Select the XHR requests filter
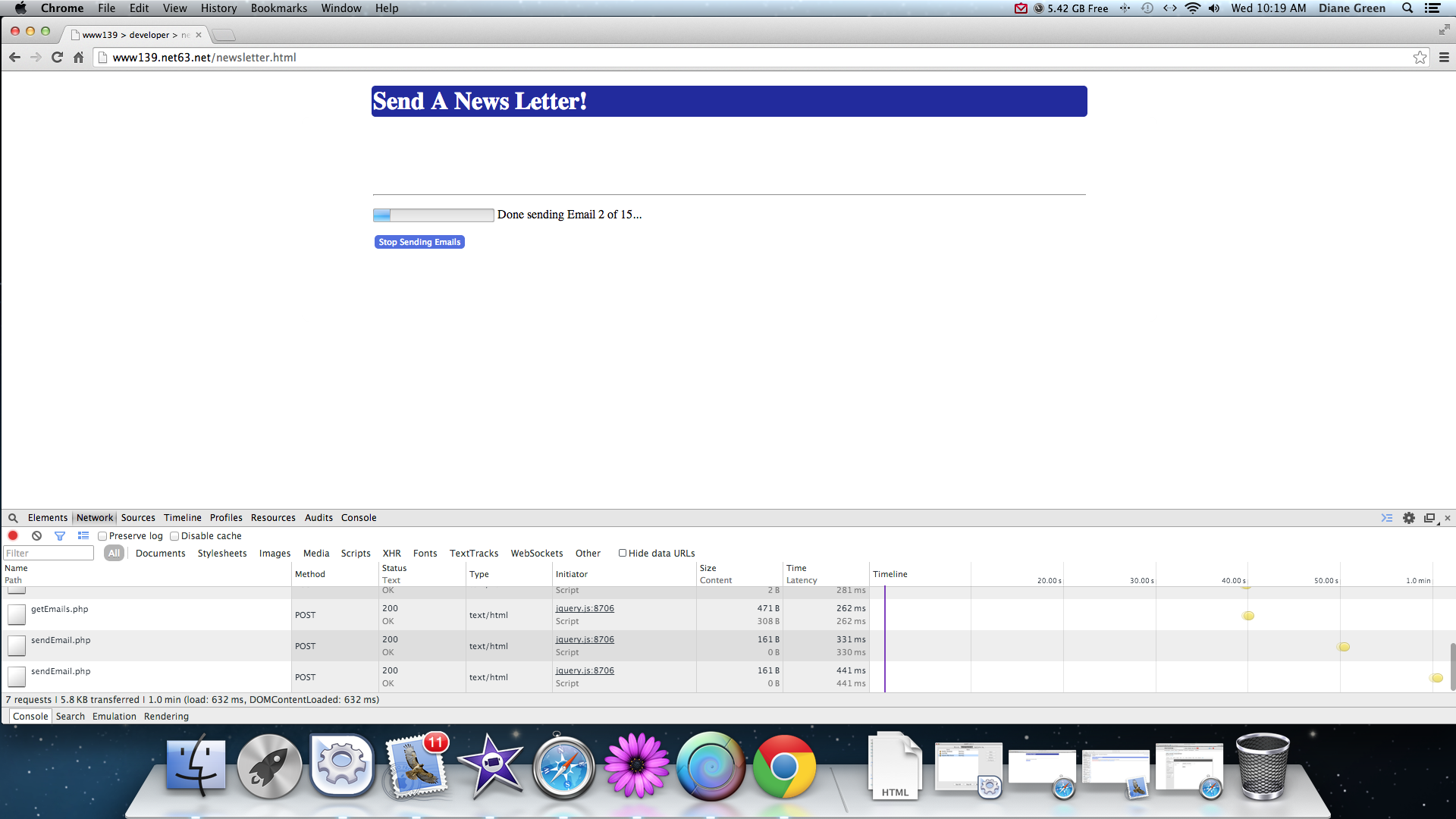 (391, 553)
